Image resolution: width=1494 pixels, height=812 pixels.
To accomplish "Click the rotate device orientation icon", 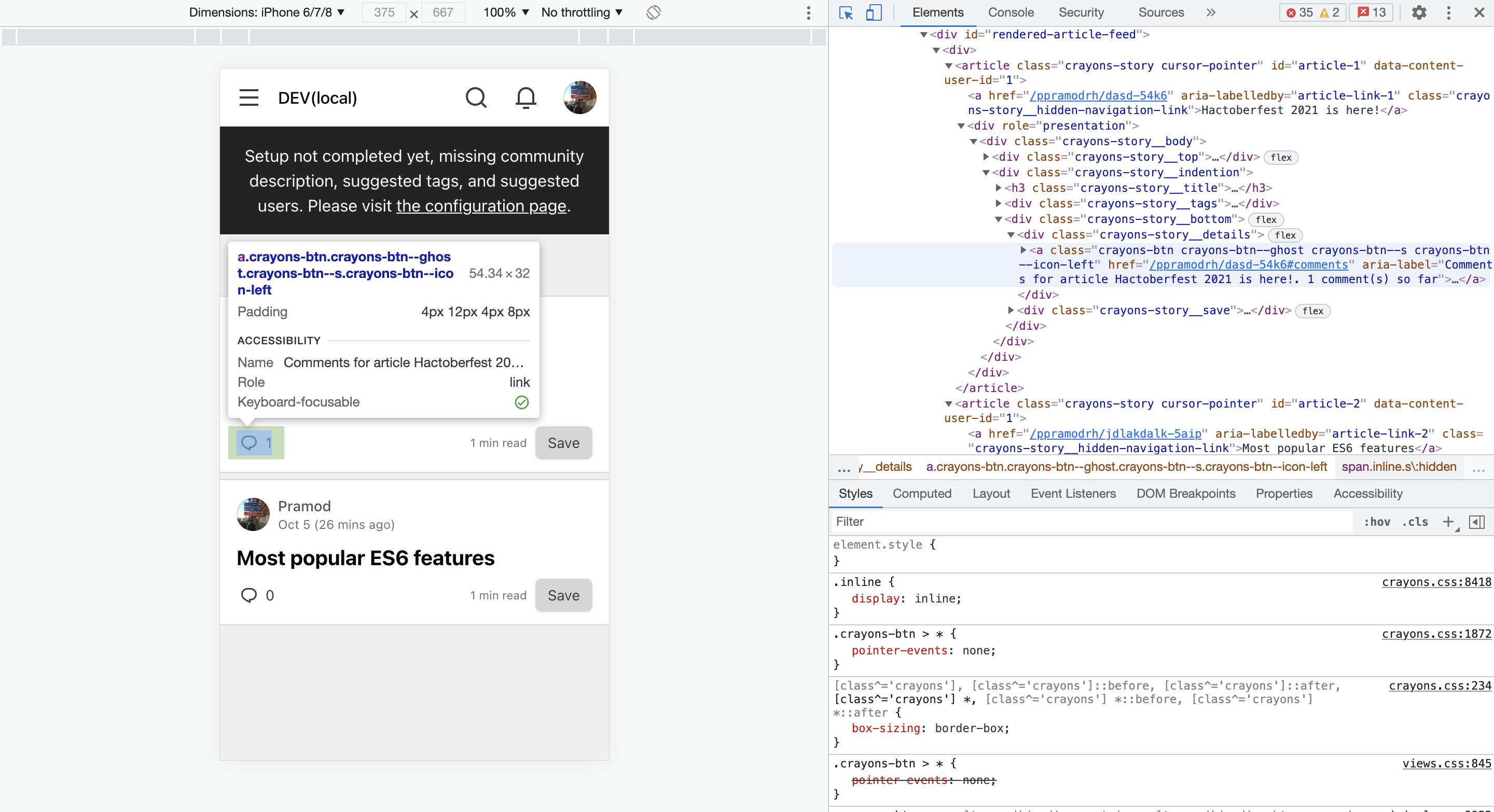I will point(653,13).
